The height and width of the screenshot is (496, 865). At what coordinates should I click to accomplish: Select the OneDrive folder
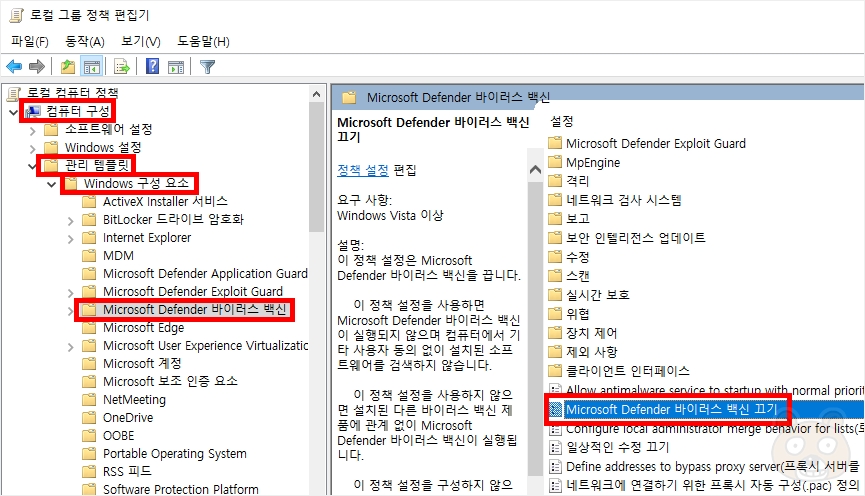128,418
